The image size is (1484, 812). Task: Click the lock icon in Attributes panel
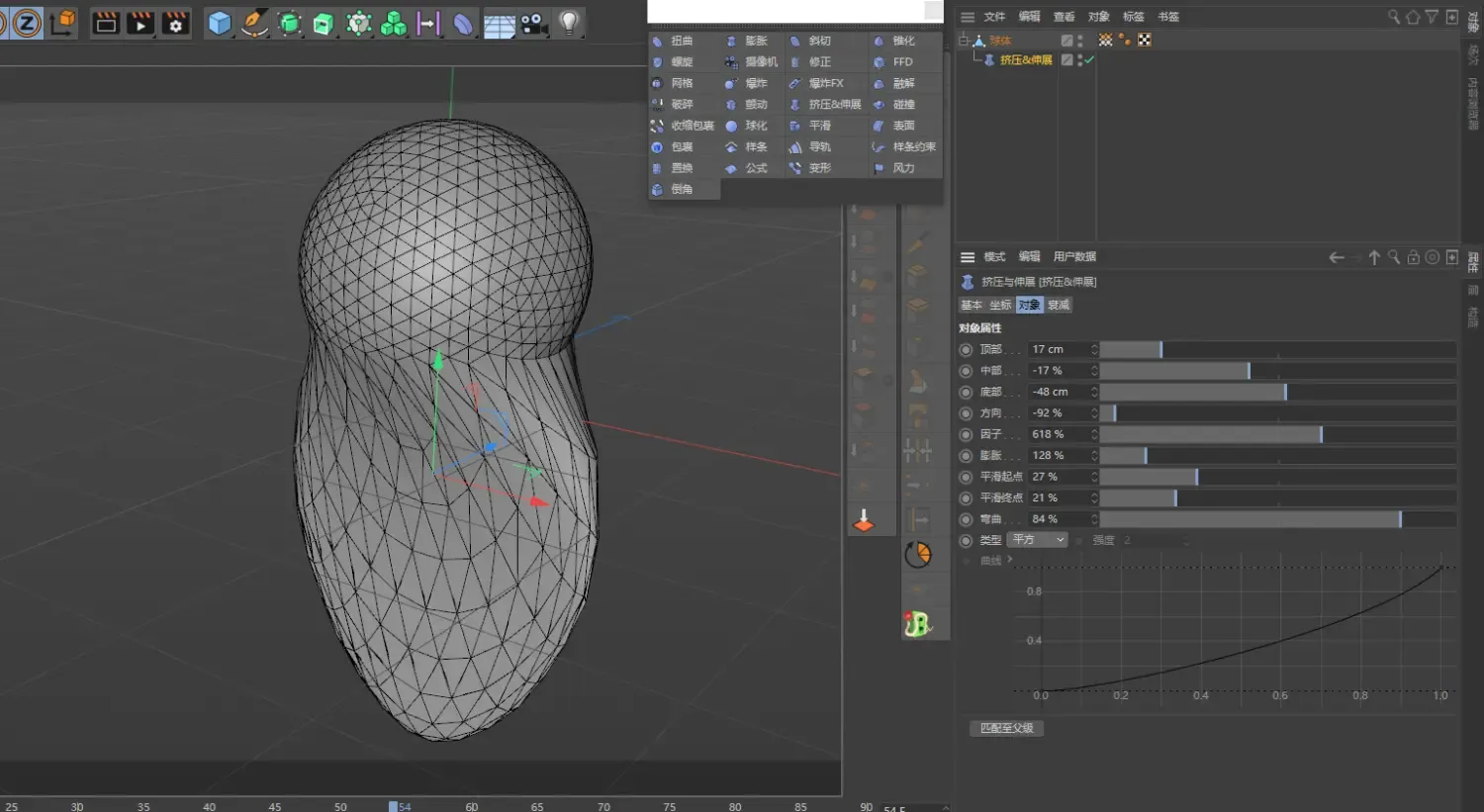(1414, 257)
